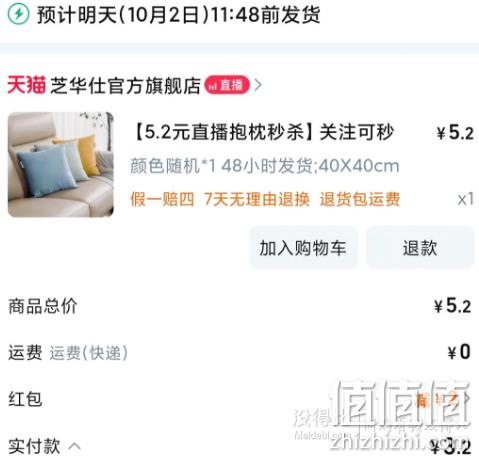The height and width of the screenshot is (459, 479).
Task: Collapse the 实付款 details chevron
Action: coord(75,446)
